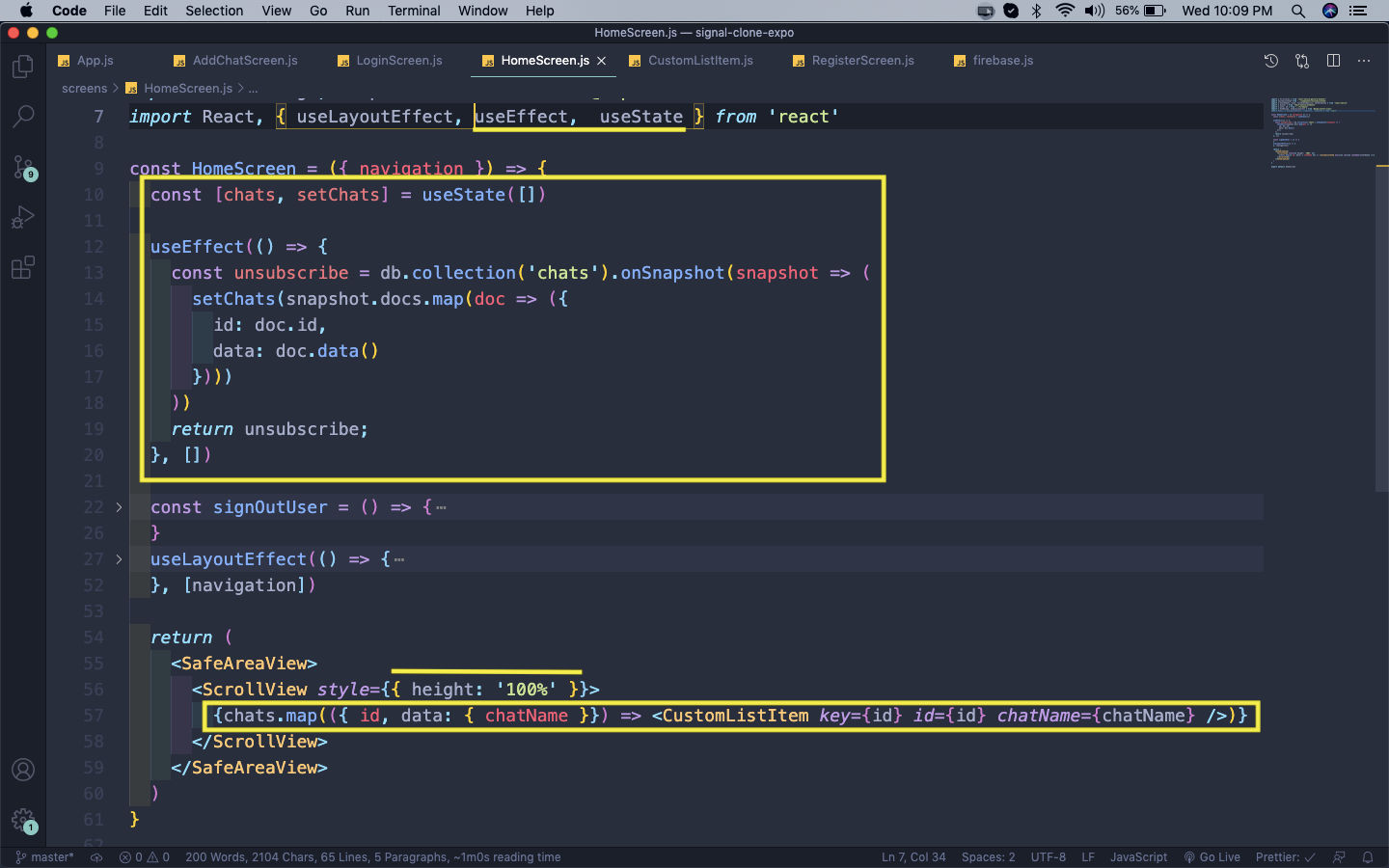Open the Source Control view

pyautogui.click(x=23, y=167)
